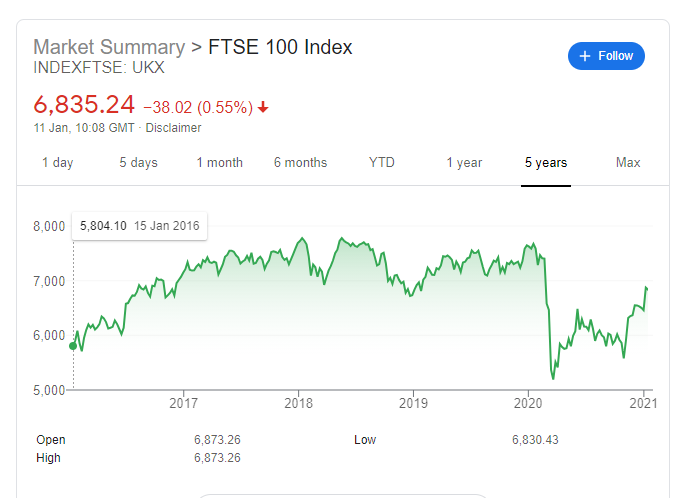The image size is (674, 498).
Task: Show the Max range tab
Action: [628, 162]
